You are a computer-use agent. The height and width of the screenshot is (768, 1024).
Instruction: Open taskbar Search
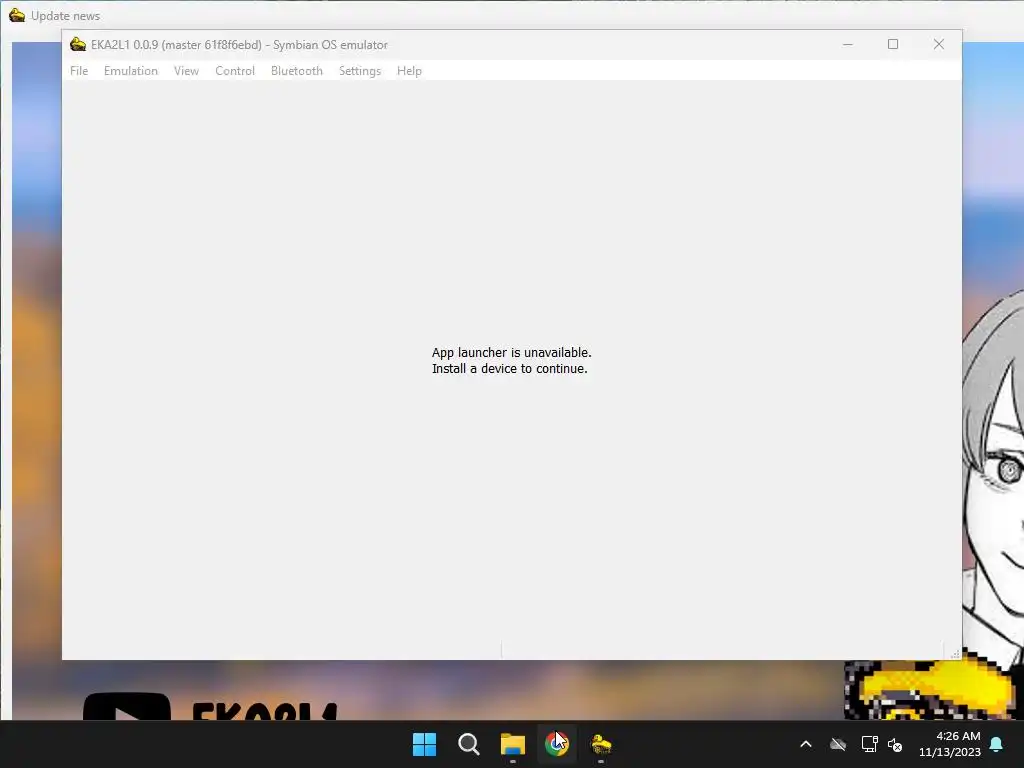click(468, 744)
